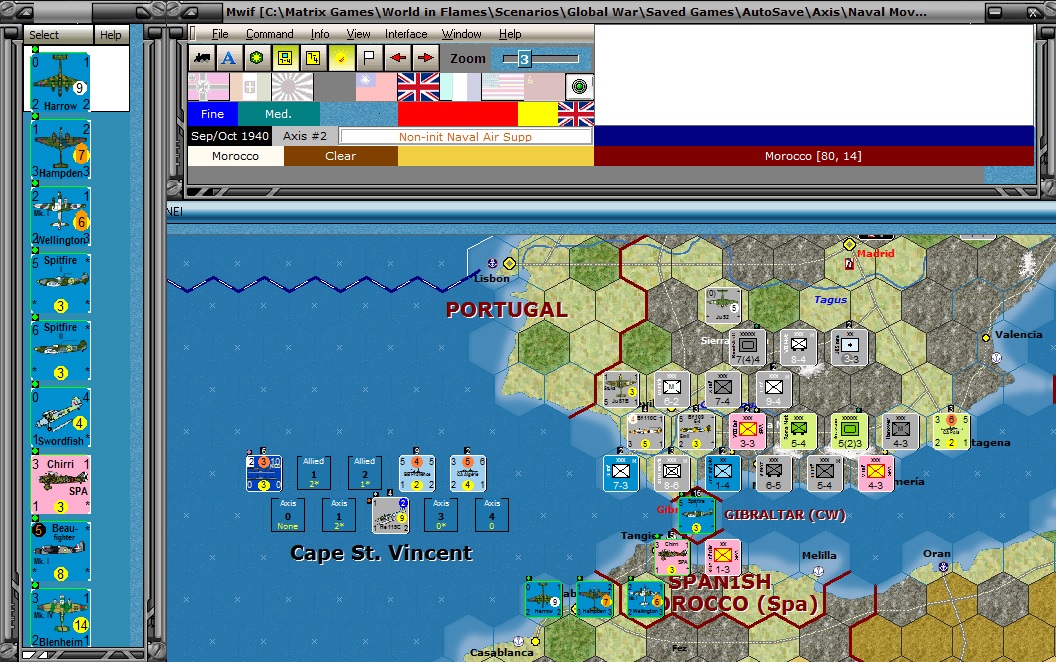Select the Beaufighter unit in the side list

(61, 552)
